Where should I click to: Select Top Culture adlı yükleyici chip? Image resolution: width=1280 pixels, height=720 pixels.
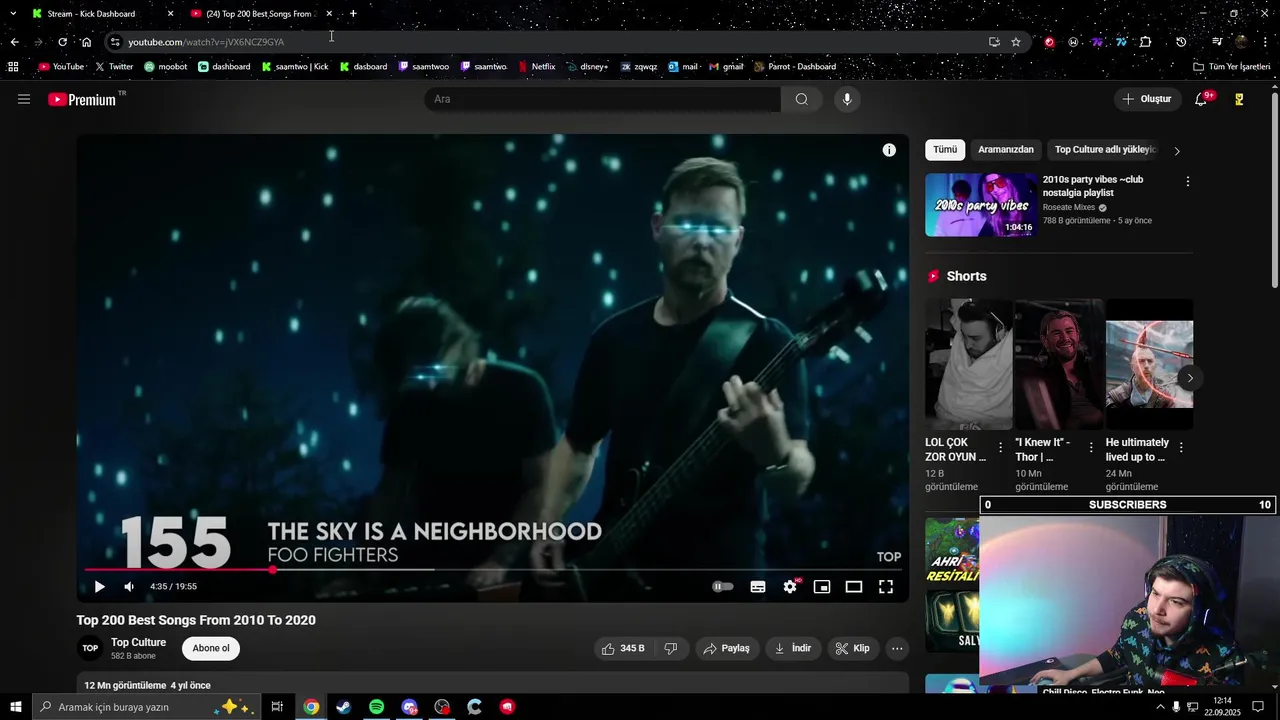(x=1105, y=150)
